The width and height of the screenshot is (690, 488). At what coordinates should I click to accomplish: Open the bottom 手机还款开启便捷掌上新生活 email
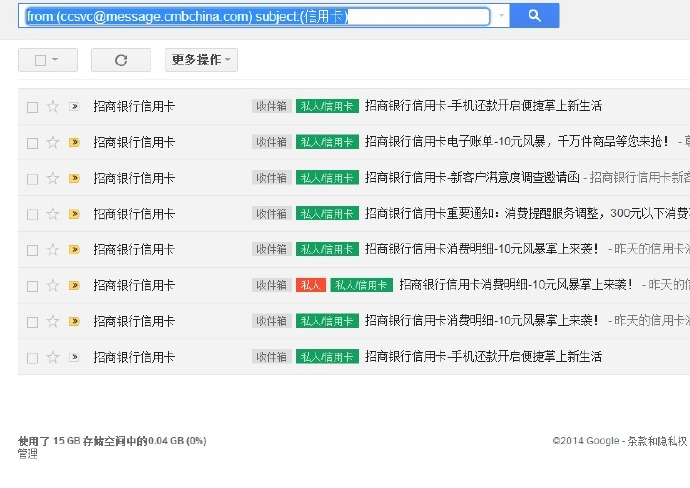coord(483,356)
